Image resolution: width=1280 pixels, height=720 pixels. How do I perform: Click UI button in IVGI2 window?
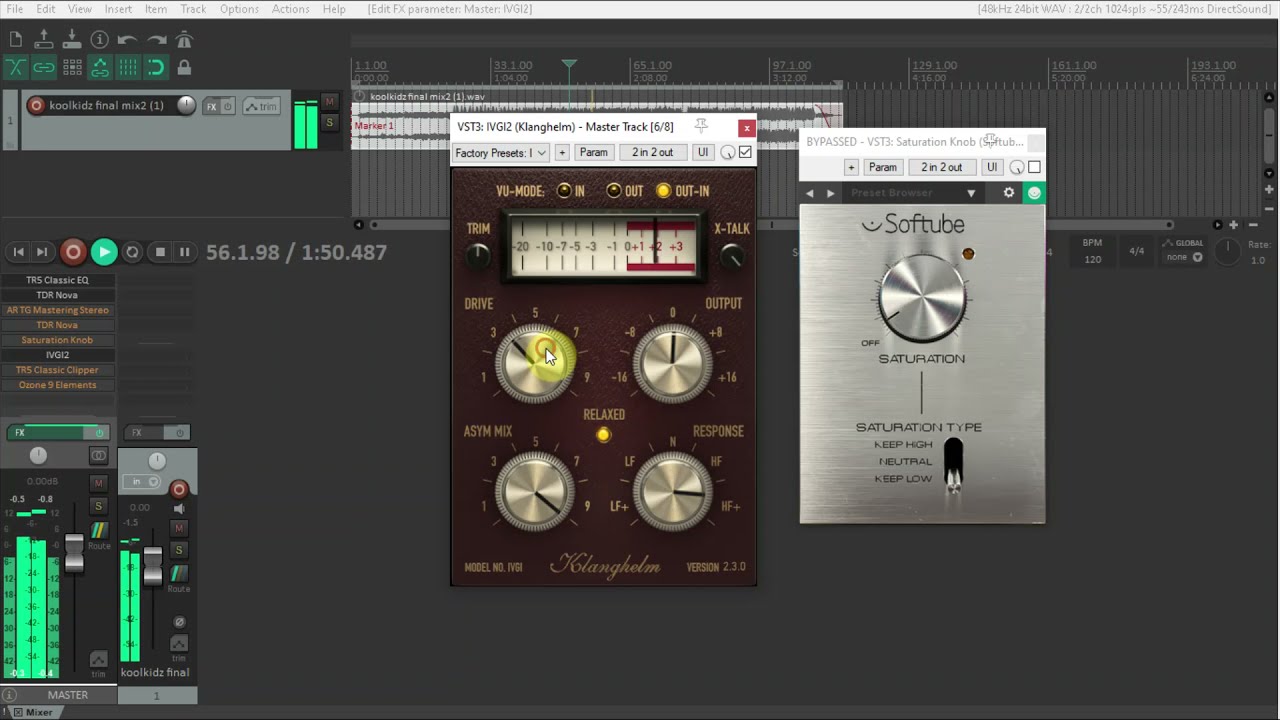coord(703,153)
